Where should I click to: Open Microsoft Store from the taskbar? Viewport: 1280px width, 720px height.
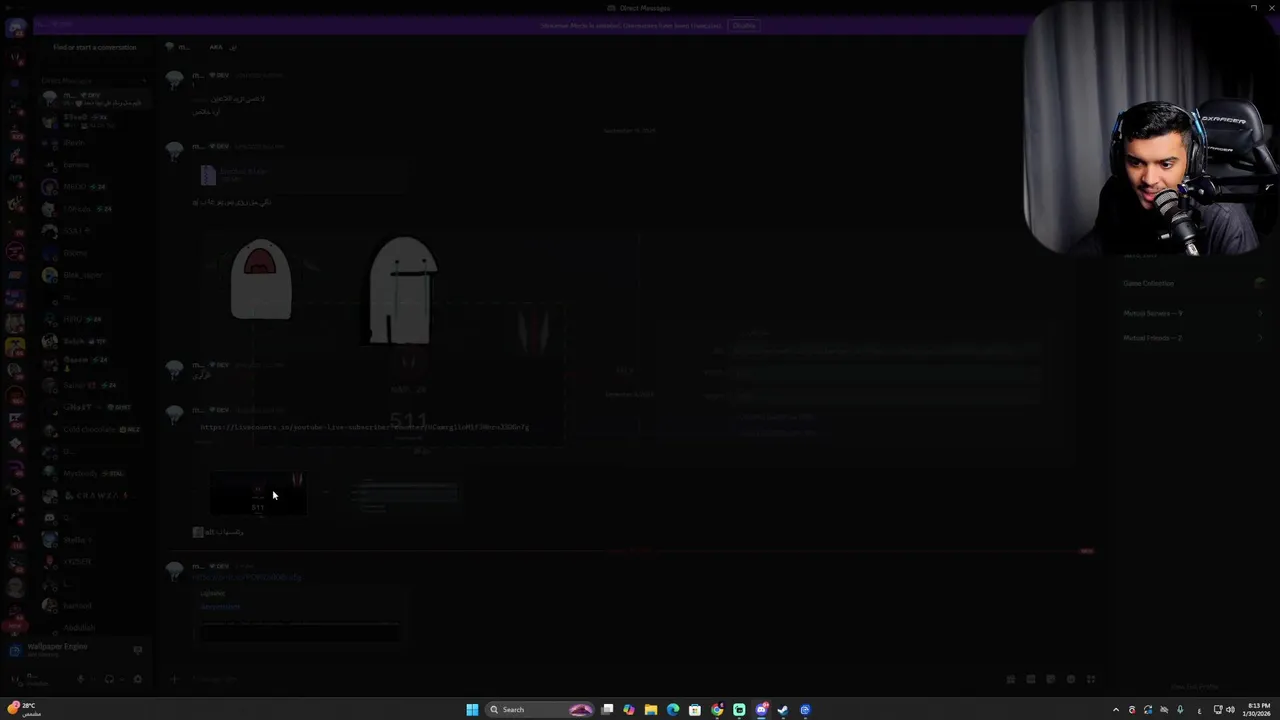point(695,709)
